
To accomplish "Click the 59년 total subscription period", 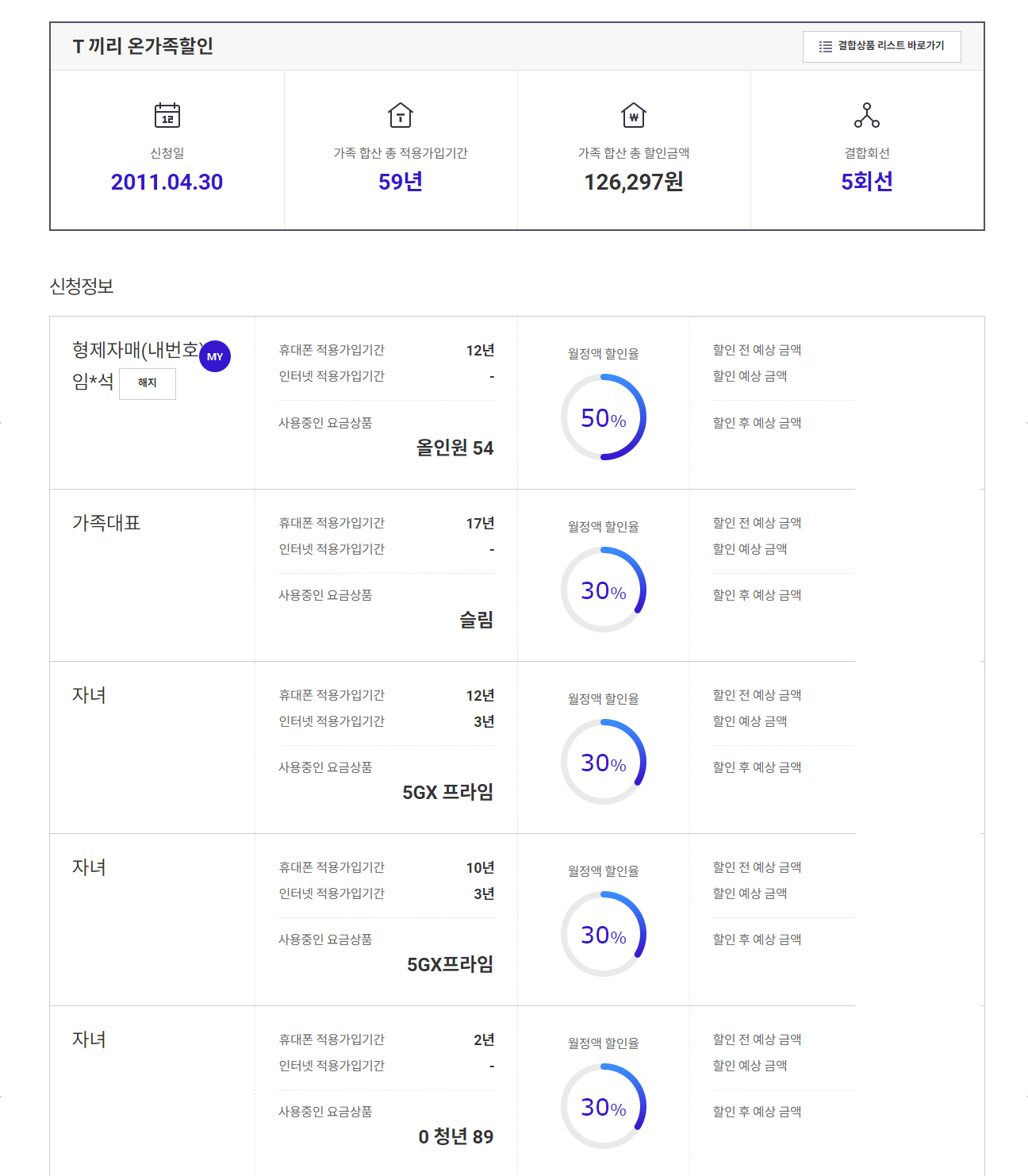I will [x=401, y=182].
